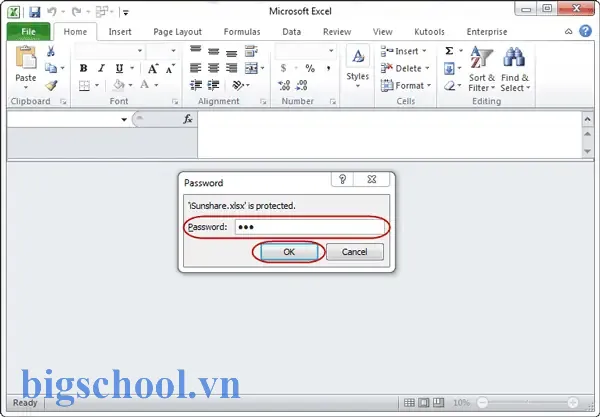
Task: Click the Copy icon
Action: tap(51, 68)
